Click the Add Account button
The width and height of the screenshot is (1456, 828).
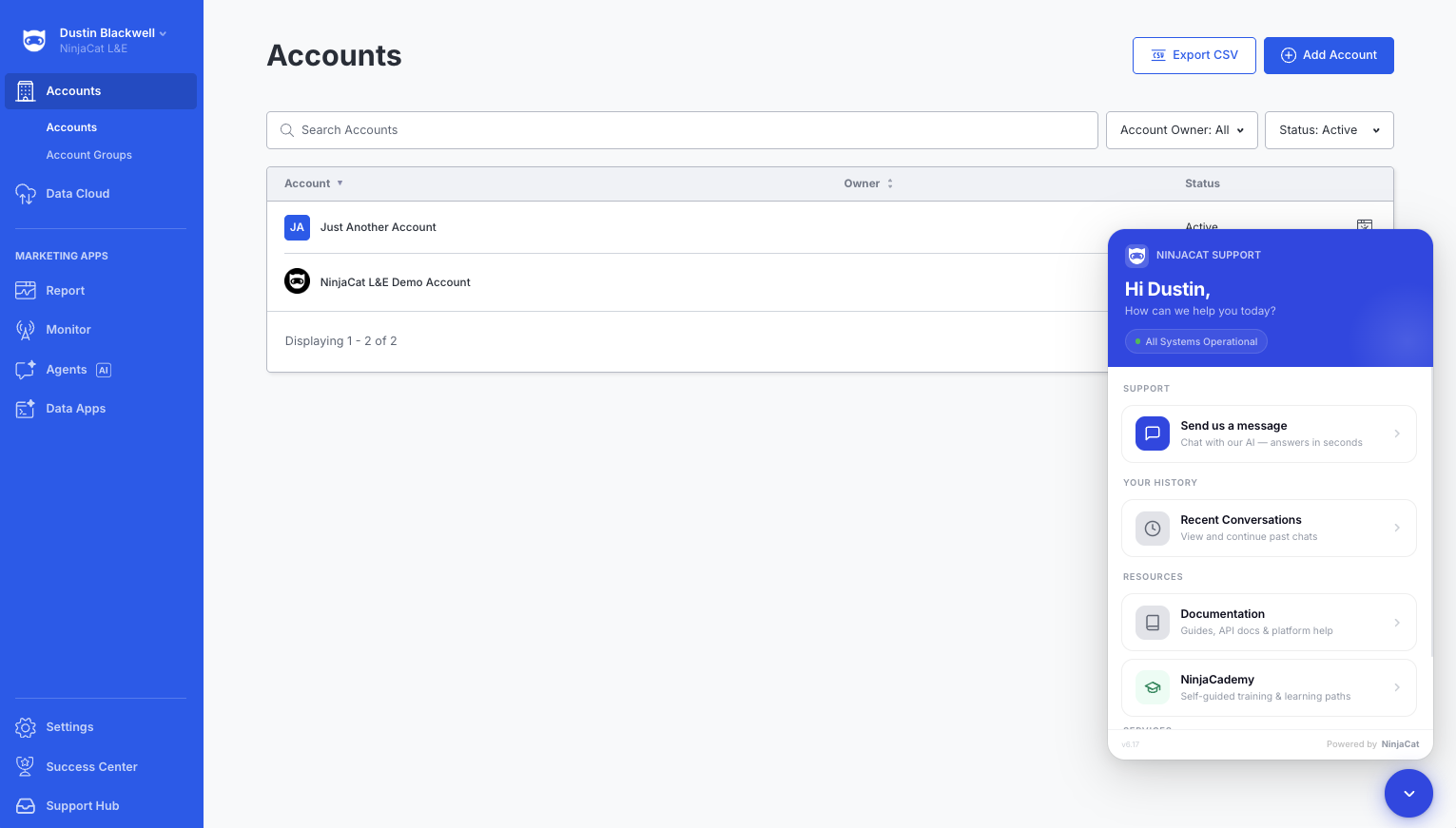coord(1329,55)
